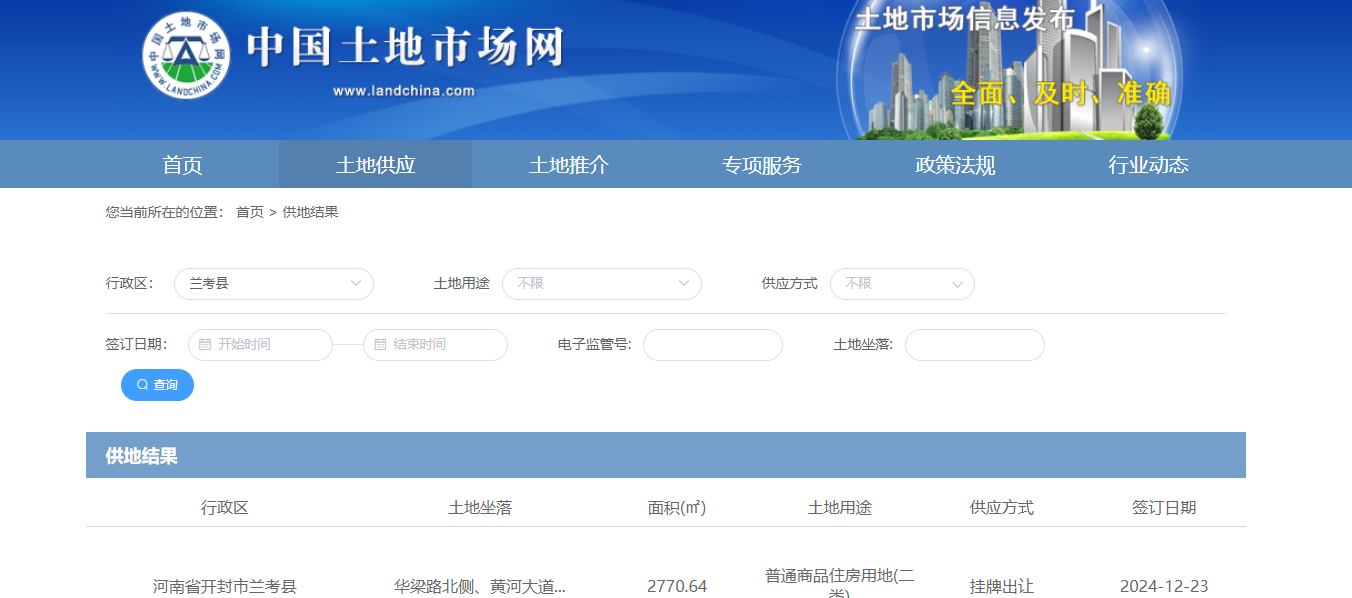Open 专项服务 navigation tab
1352x598 pixels.
point(762,165)
